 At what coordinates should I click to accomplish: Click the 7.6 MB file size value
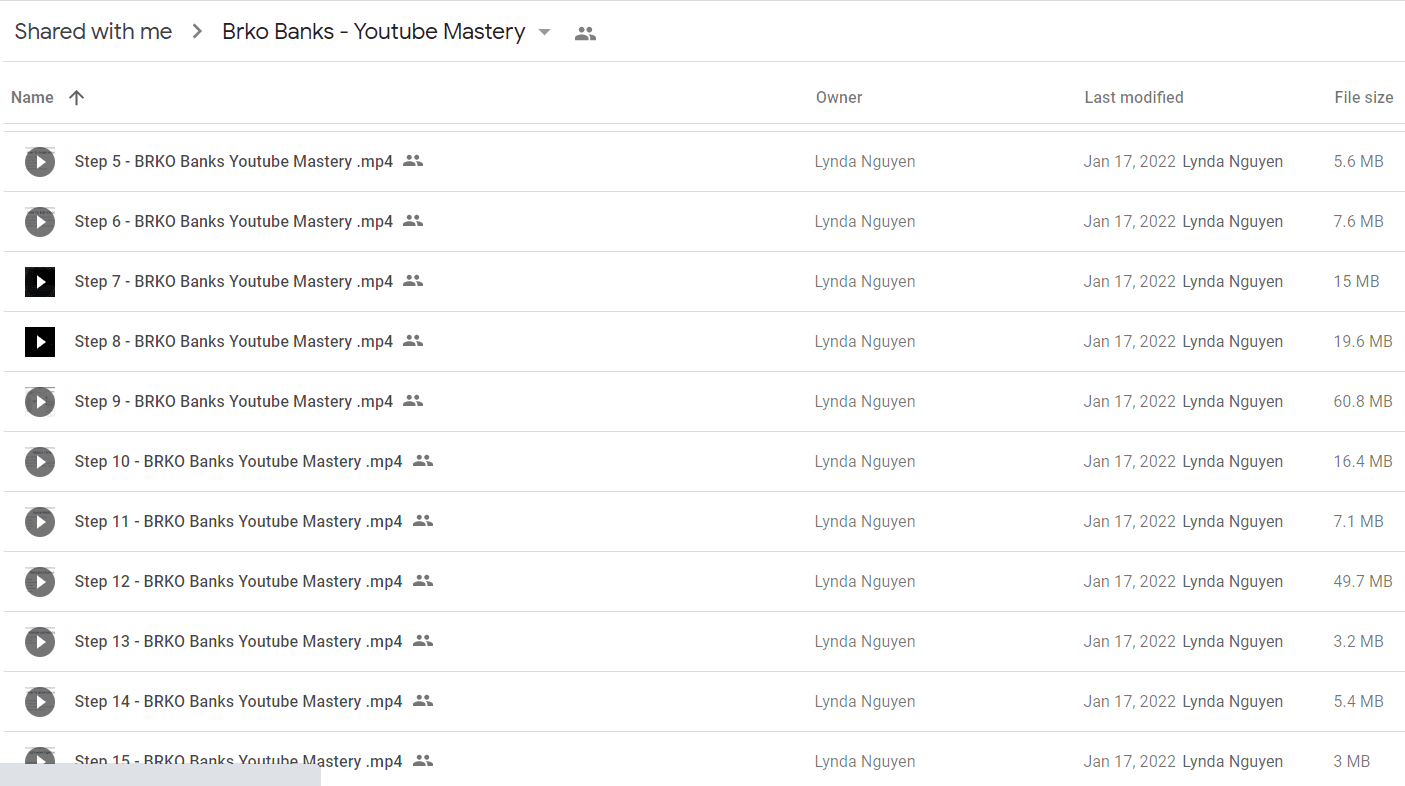tap(1358, 221)
